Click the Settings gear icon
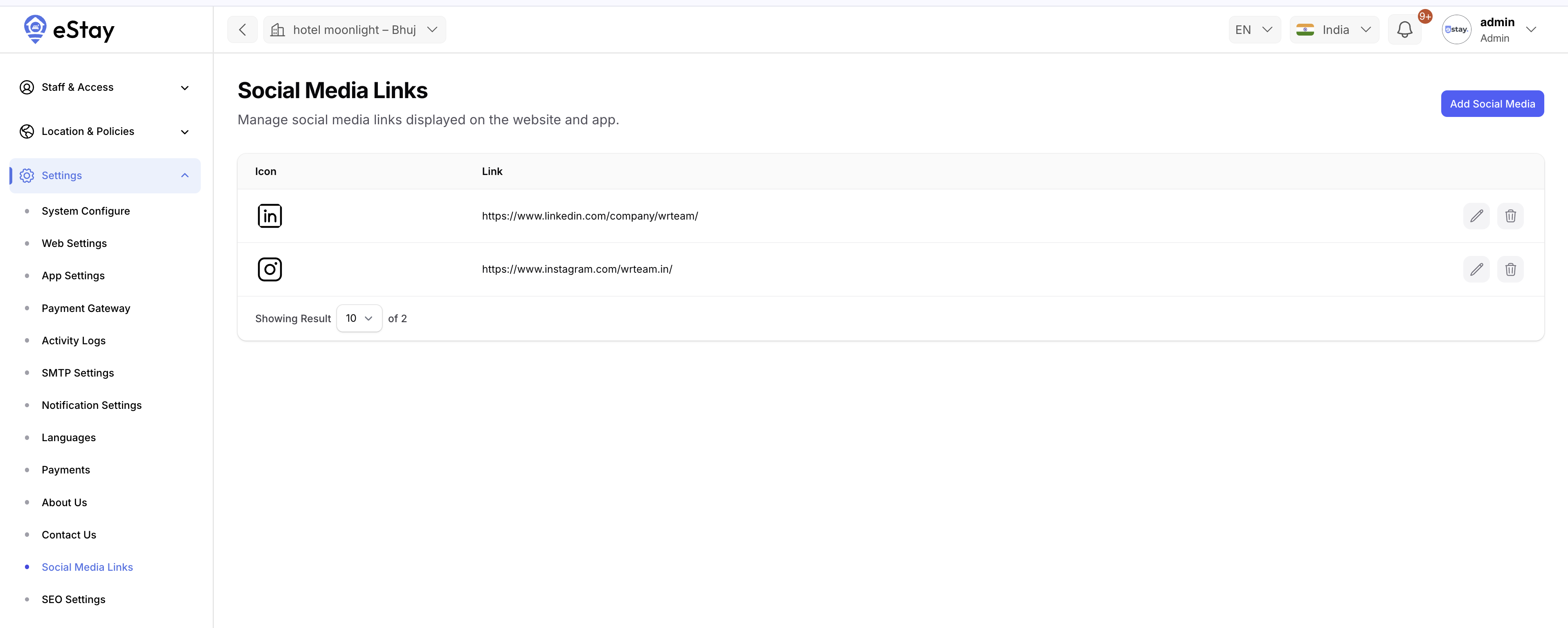1568x628 pixels. [27, 176]
